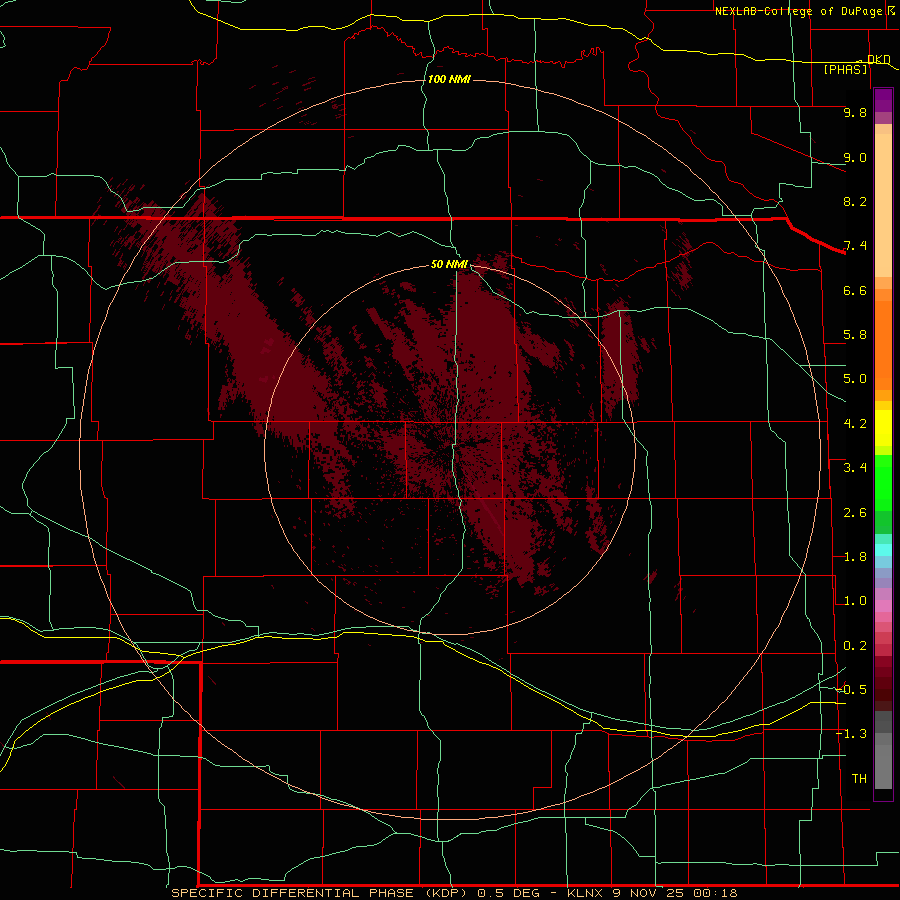Click the 5.8 value on color scale
The image size is (900, 900).
(855, 335)
